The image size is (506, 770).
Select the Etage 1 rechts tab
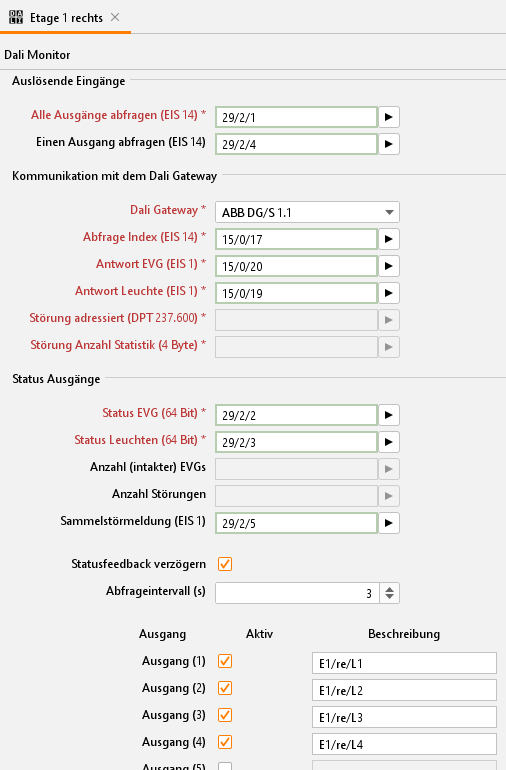pos(66,18)
